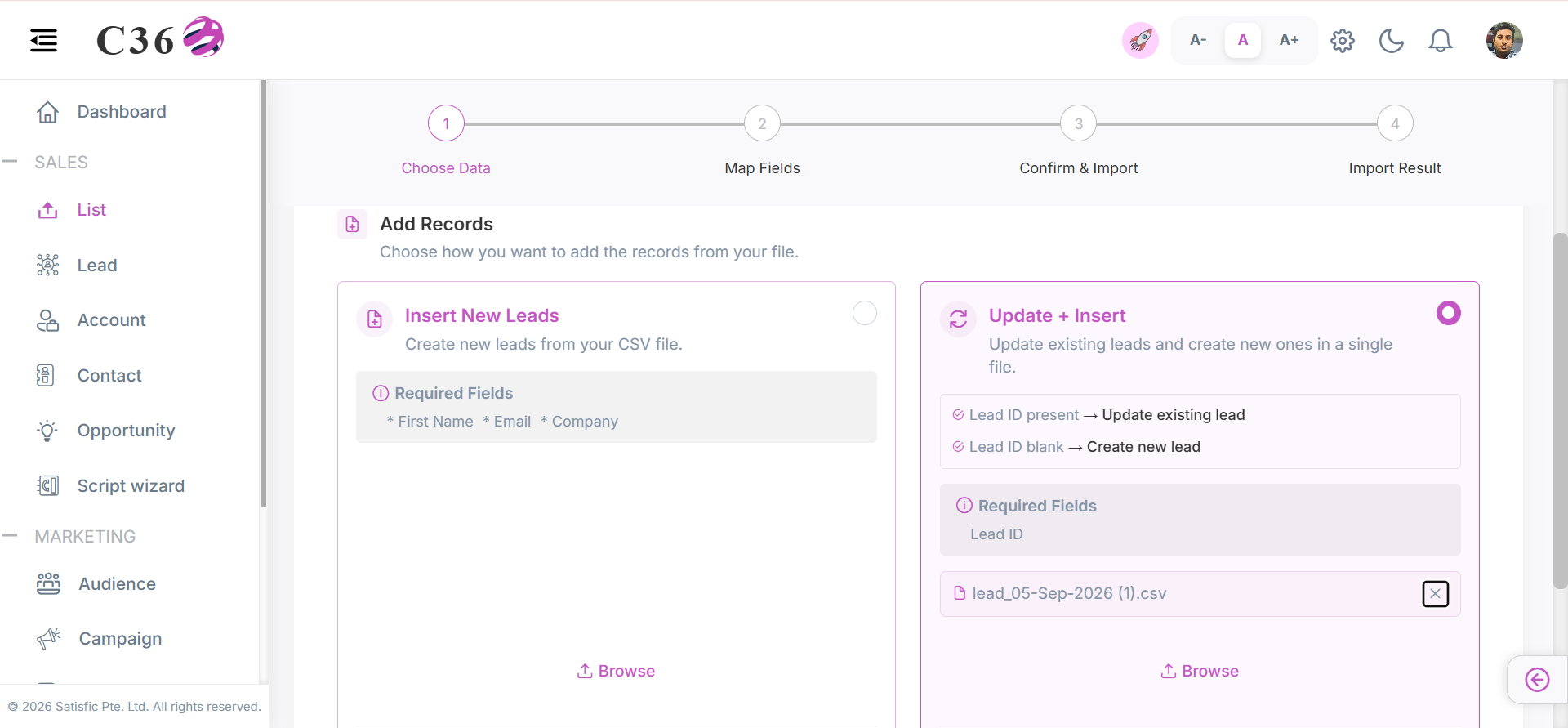Click the Opportunity lightbulb icon
The image size is (1568, 728).
47,431
